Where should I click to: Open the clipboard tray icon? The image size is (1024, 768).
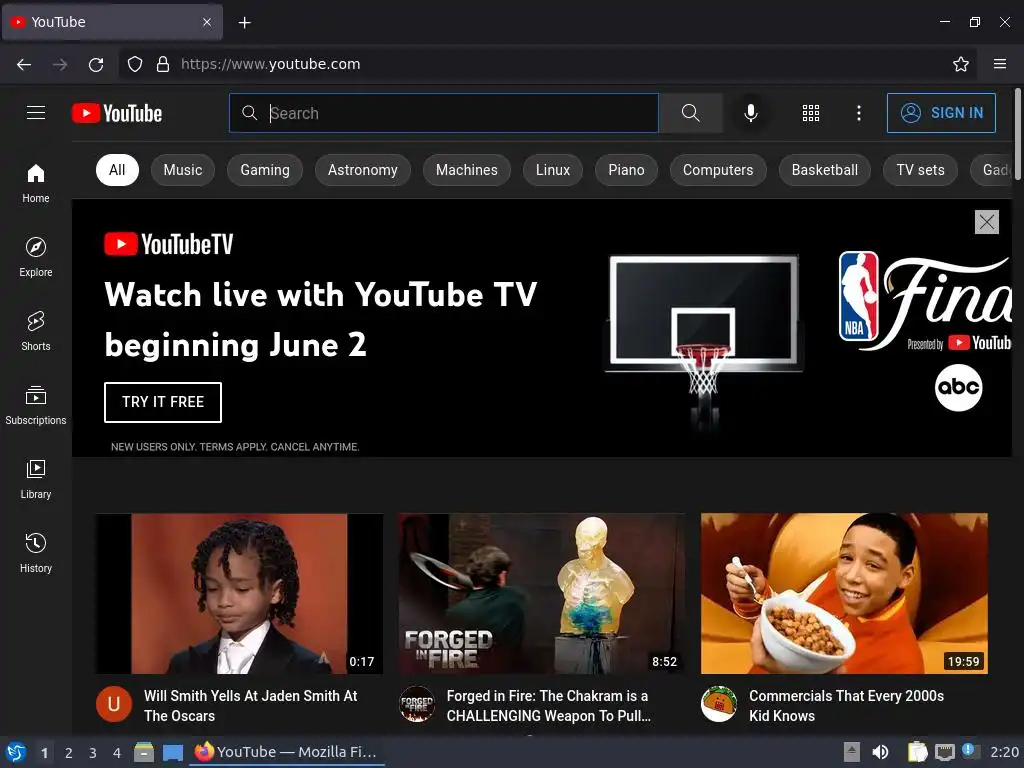click(x=917, y=752)
